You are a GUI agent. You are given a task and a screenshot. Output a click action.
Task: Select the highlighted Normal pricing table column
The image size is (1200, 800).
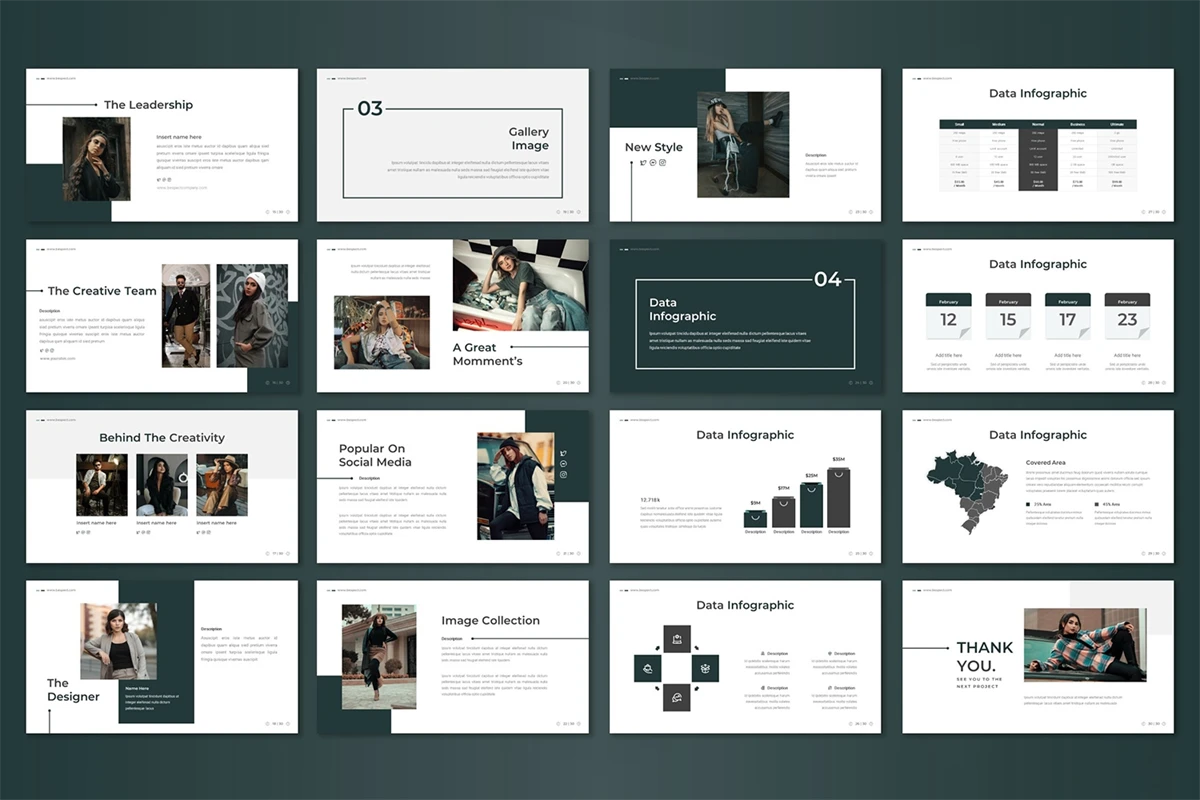coord(1037,155)
